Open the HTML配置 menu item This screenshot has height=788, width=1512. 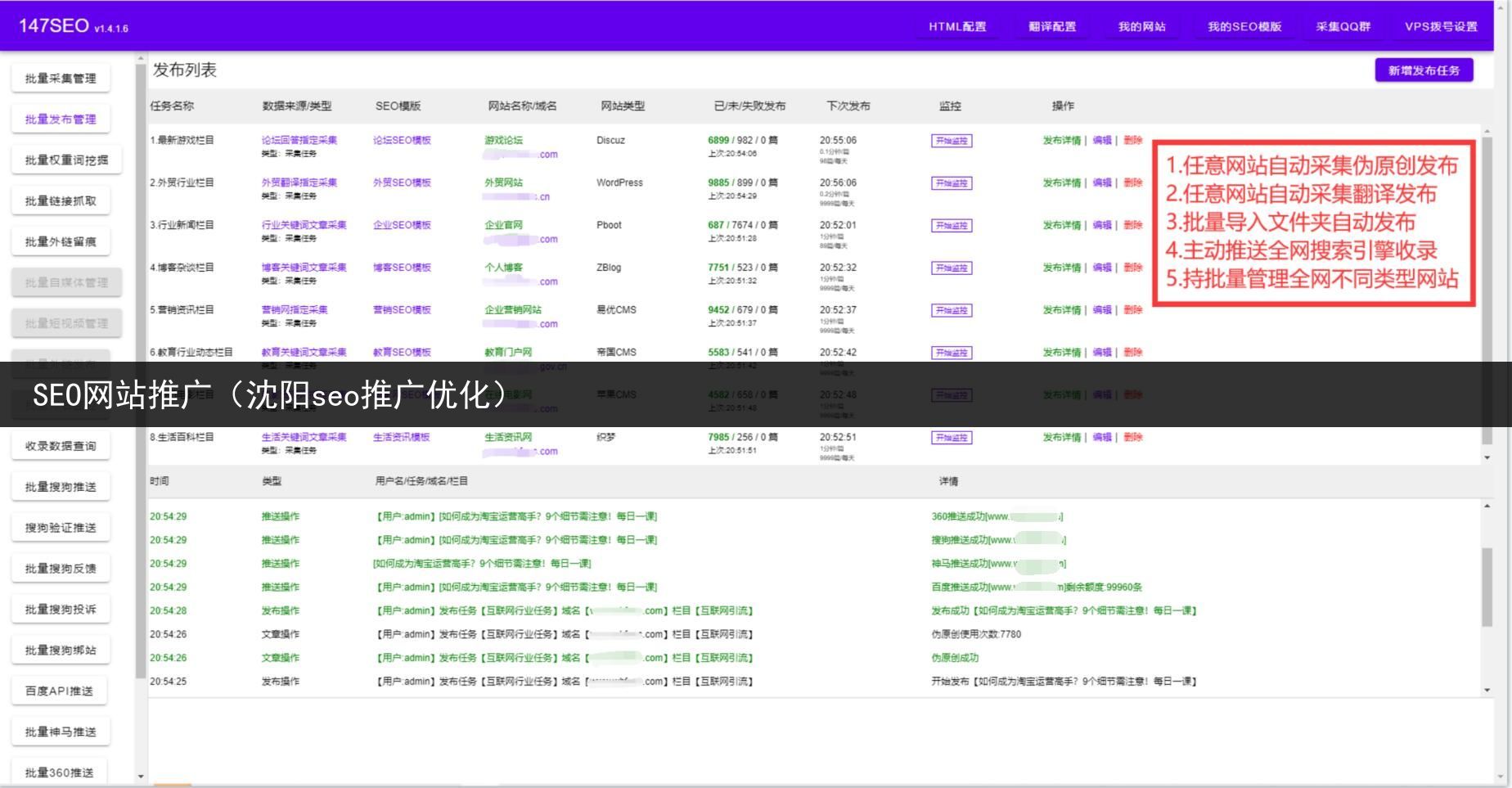[956, 26]
